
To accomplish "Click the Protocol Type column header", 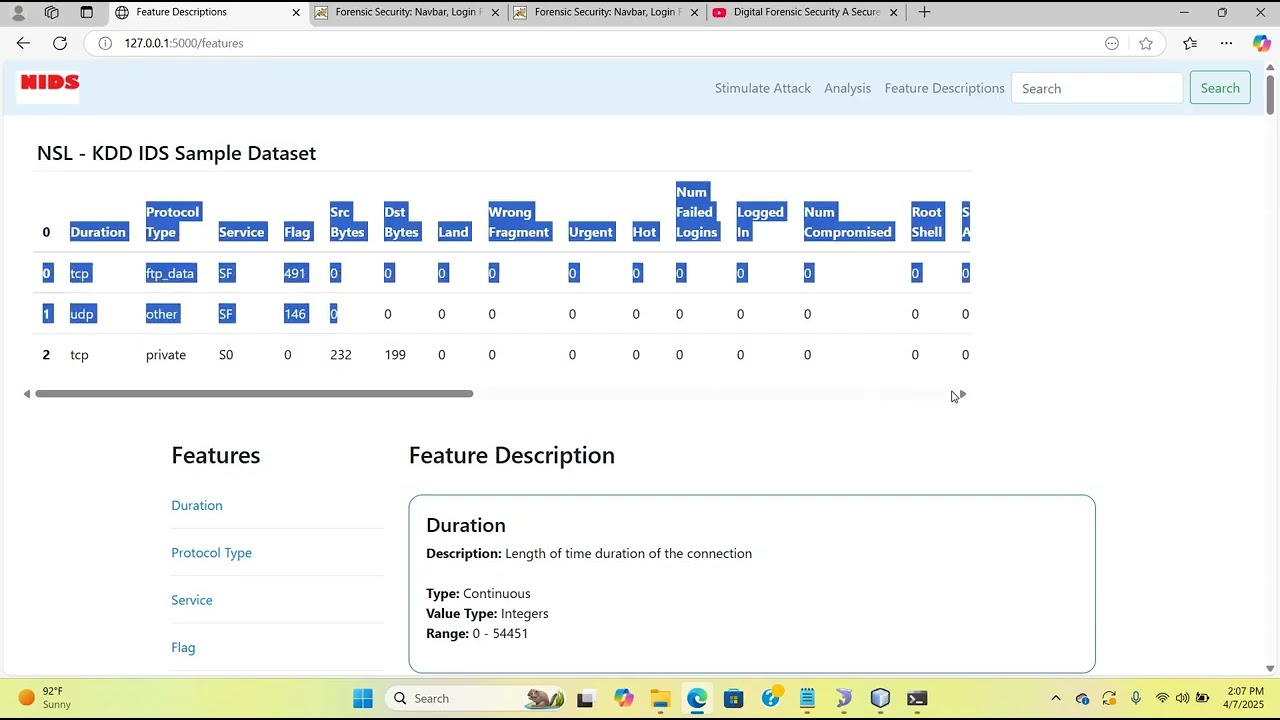I will 173,222.
